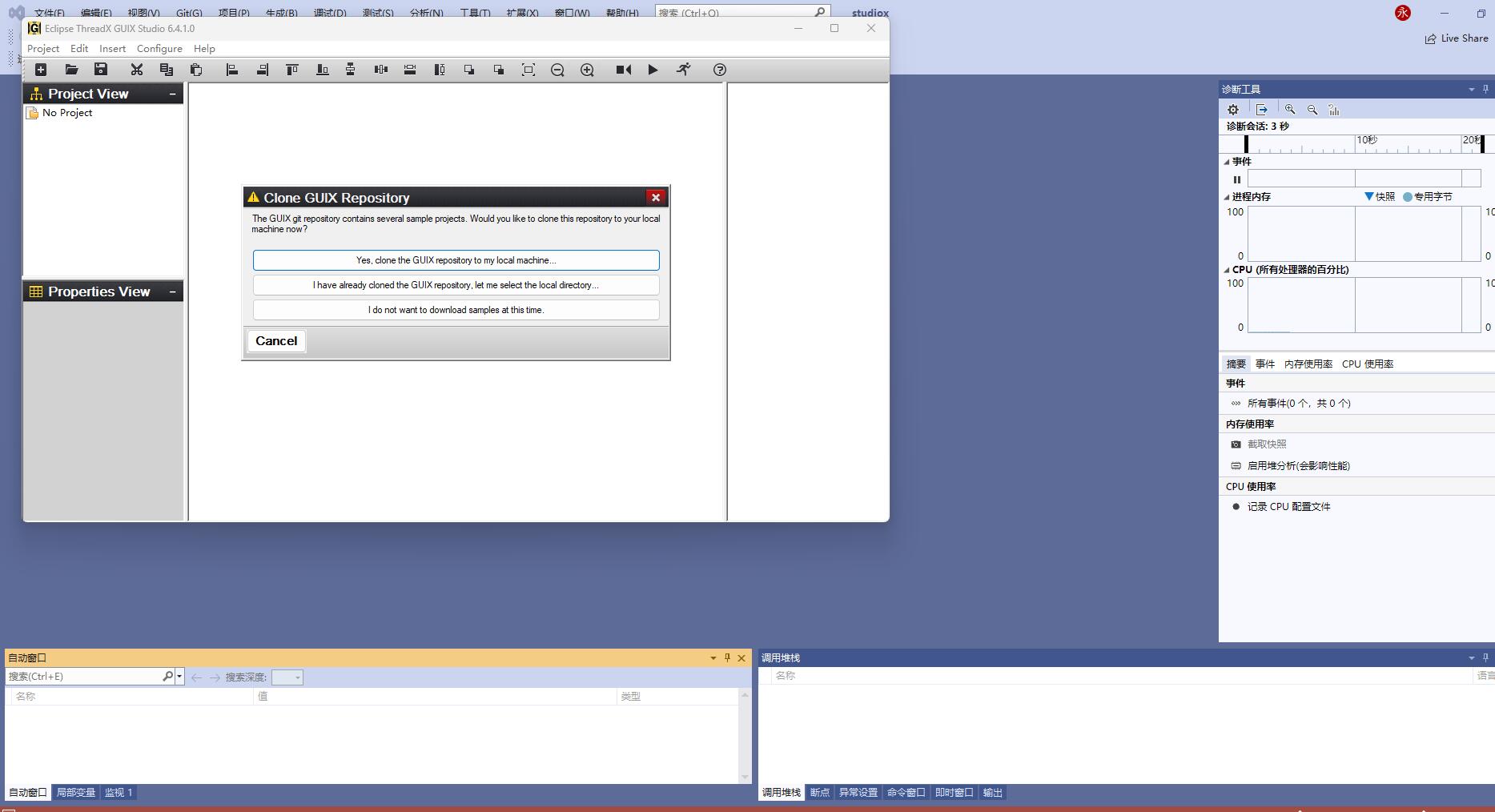Image resolution: width=1495 pixels, height=812 pixels.
Task: Click the running man Run Application icon
Action: pos(683,70)
